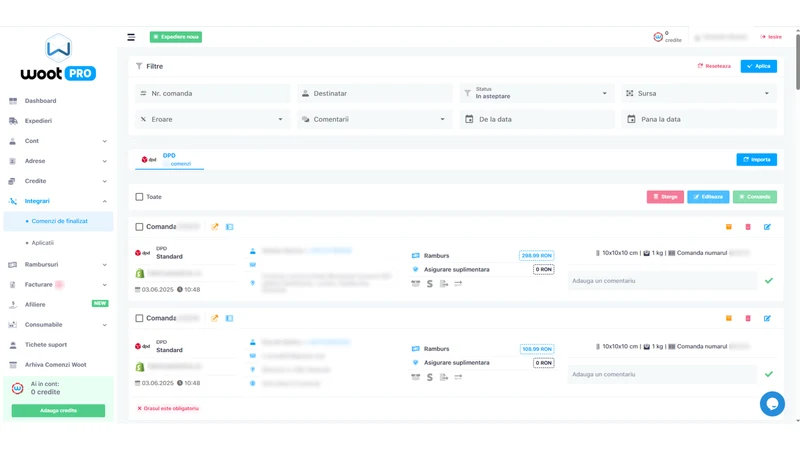Collapse the Integrari sidebar section
The image size is (800, 450).
(x=58, y=201)
